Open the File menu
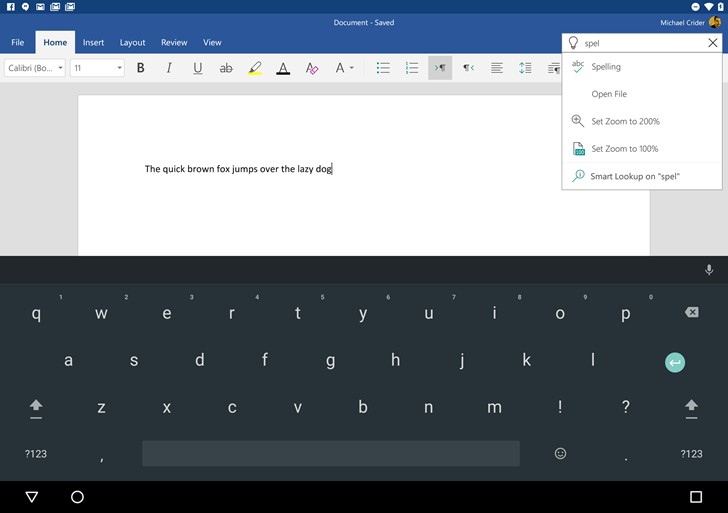This screenshot has width=728, height=513. tap(18, 42)
